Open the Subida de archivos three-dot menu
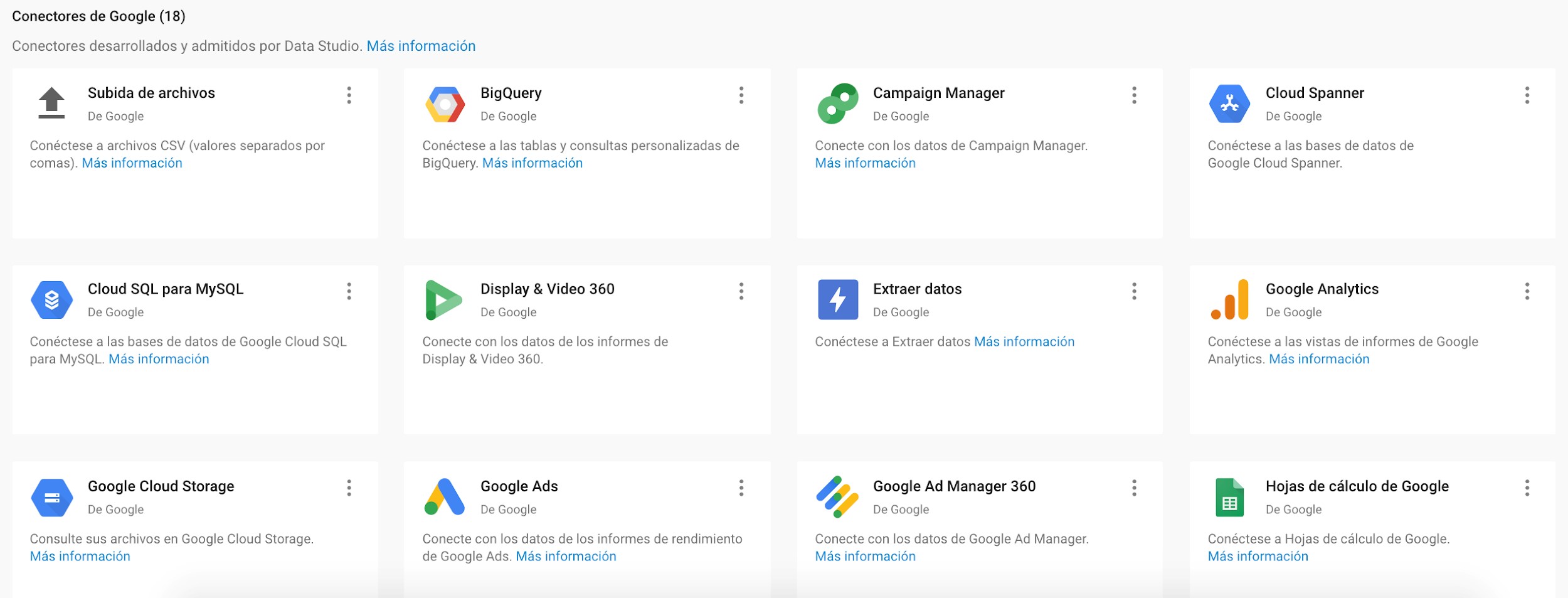The image size is (1568, 598). click(x=349, y=95)
